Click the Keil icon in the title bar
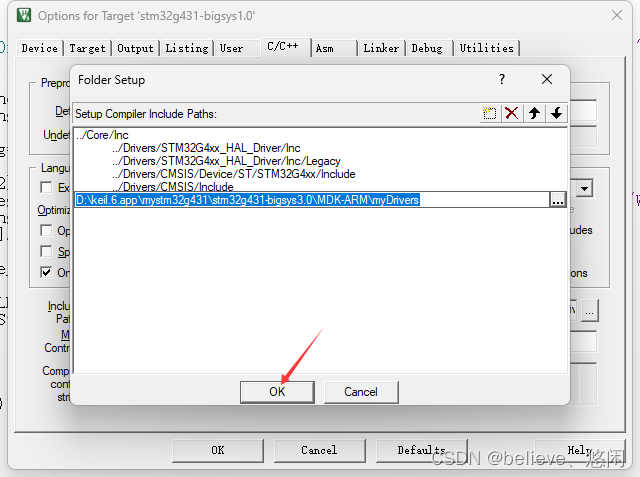 [24, 16]
